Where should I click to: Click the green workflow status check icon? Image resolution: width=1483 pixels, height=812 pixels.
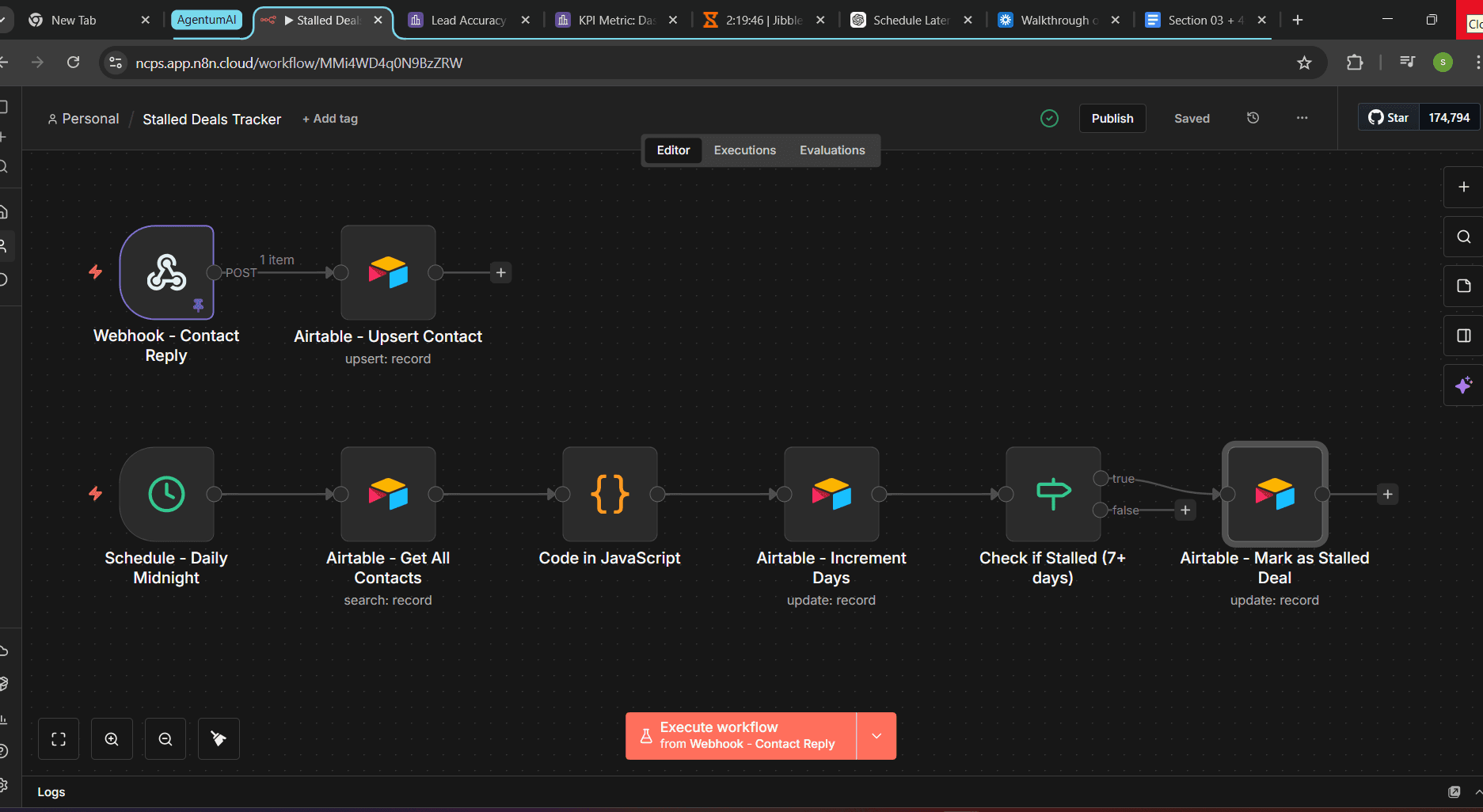(1049, 119)
